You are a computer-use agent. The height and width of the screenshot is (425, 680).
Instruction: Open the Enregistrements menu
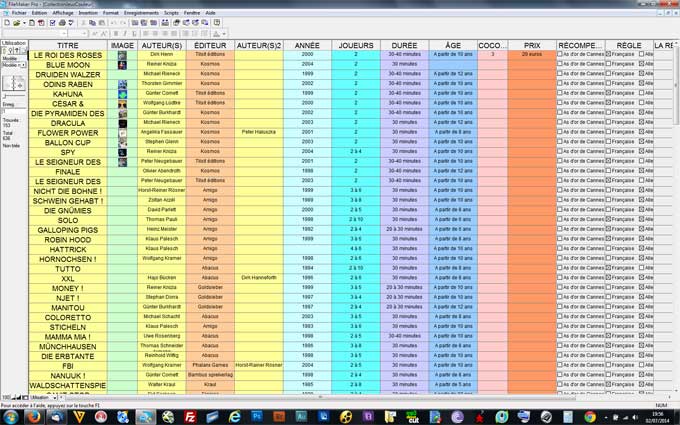click(142, 13)
